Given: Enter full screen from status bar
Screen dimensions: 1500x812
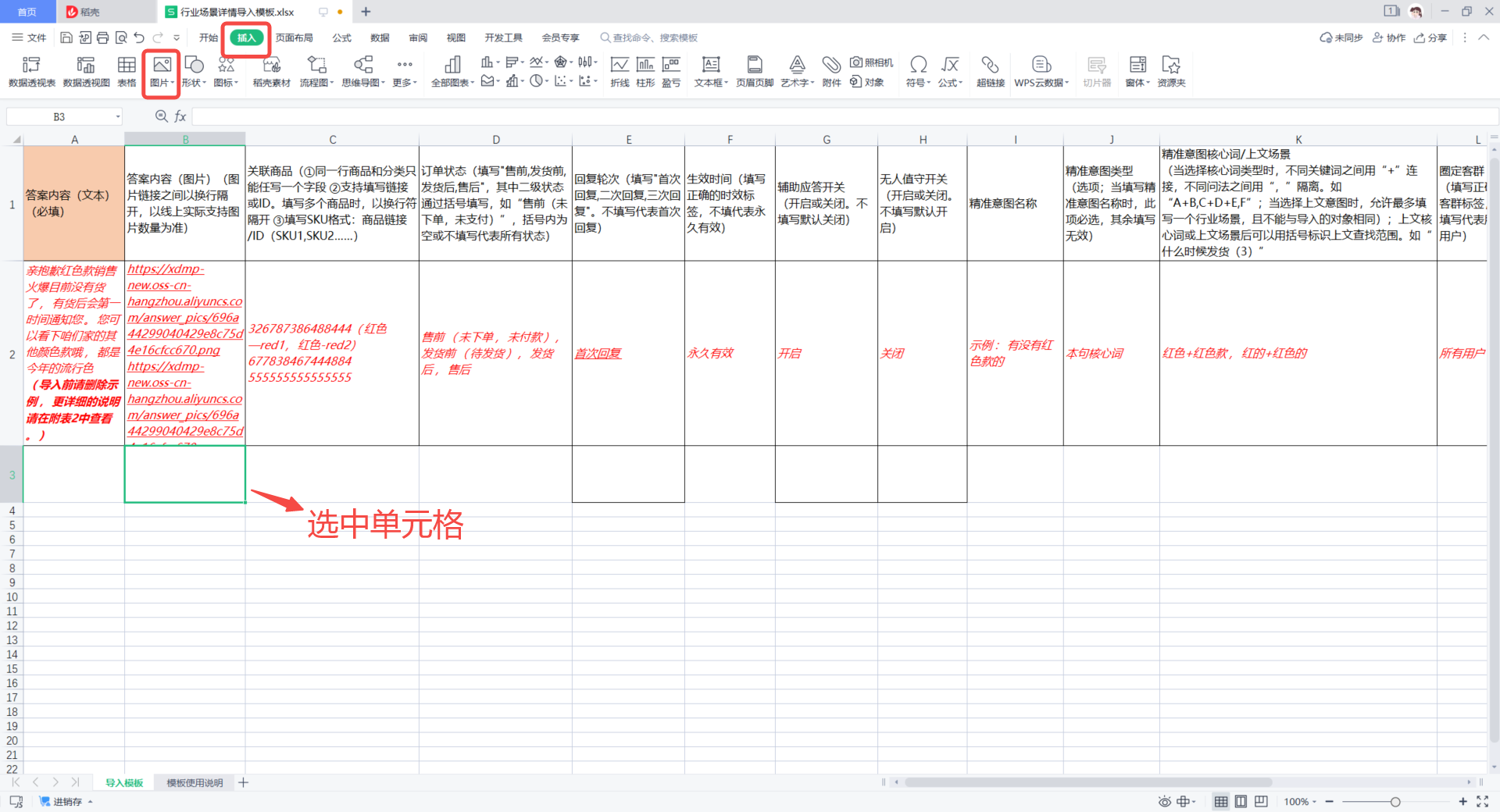Looking at the screenshot, I should (x=1483, y=802).
